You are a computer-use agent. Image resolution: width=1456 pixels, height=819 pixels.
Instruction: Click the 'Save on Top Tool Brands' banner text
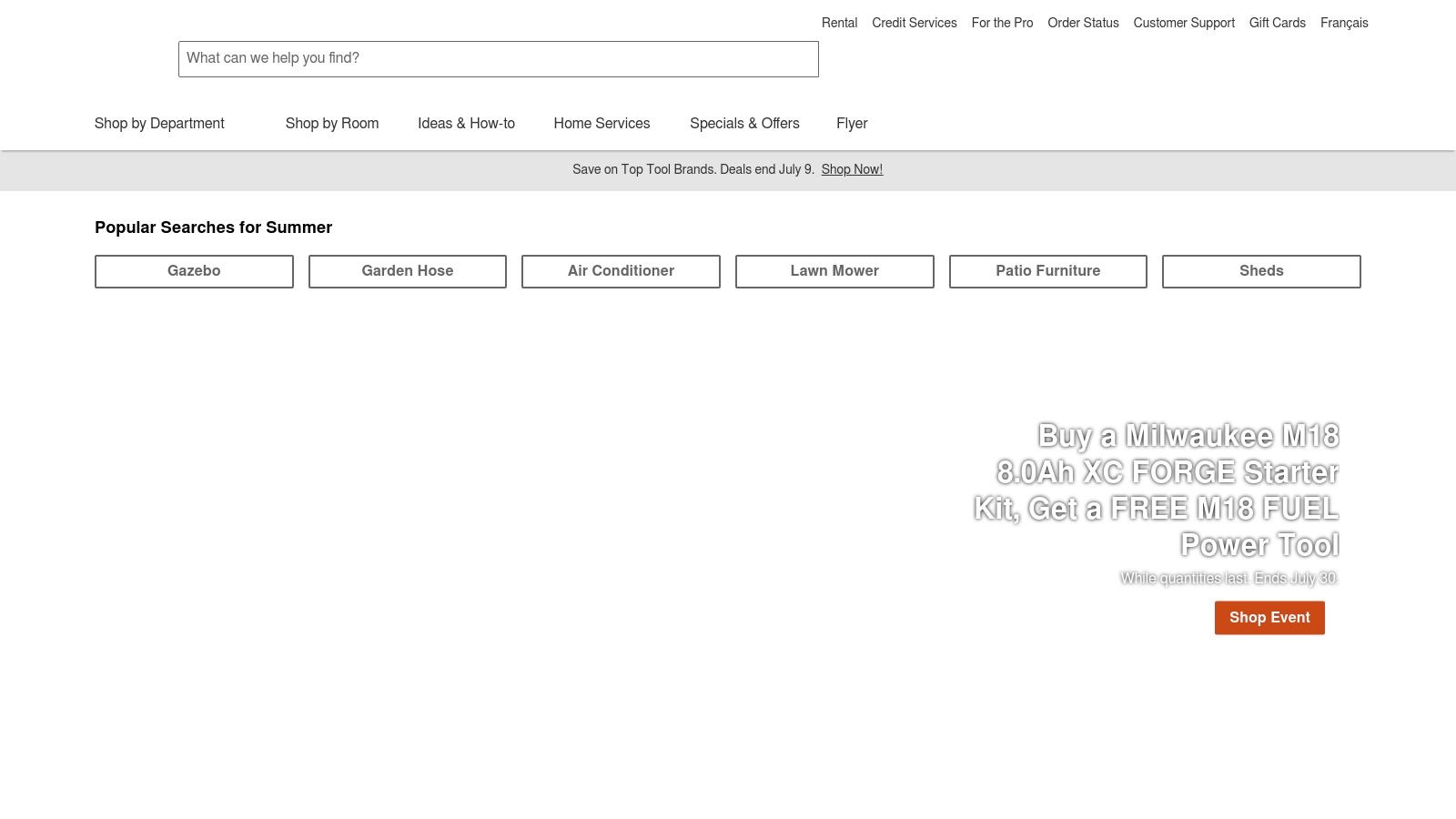coord(693,169)
